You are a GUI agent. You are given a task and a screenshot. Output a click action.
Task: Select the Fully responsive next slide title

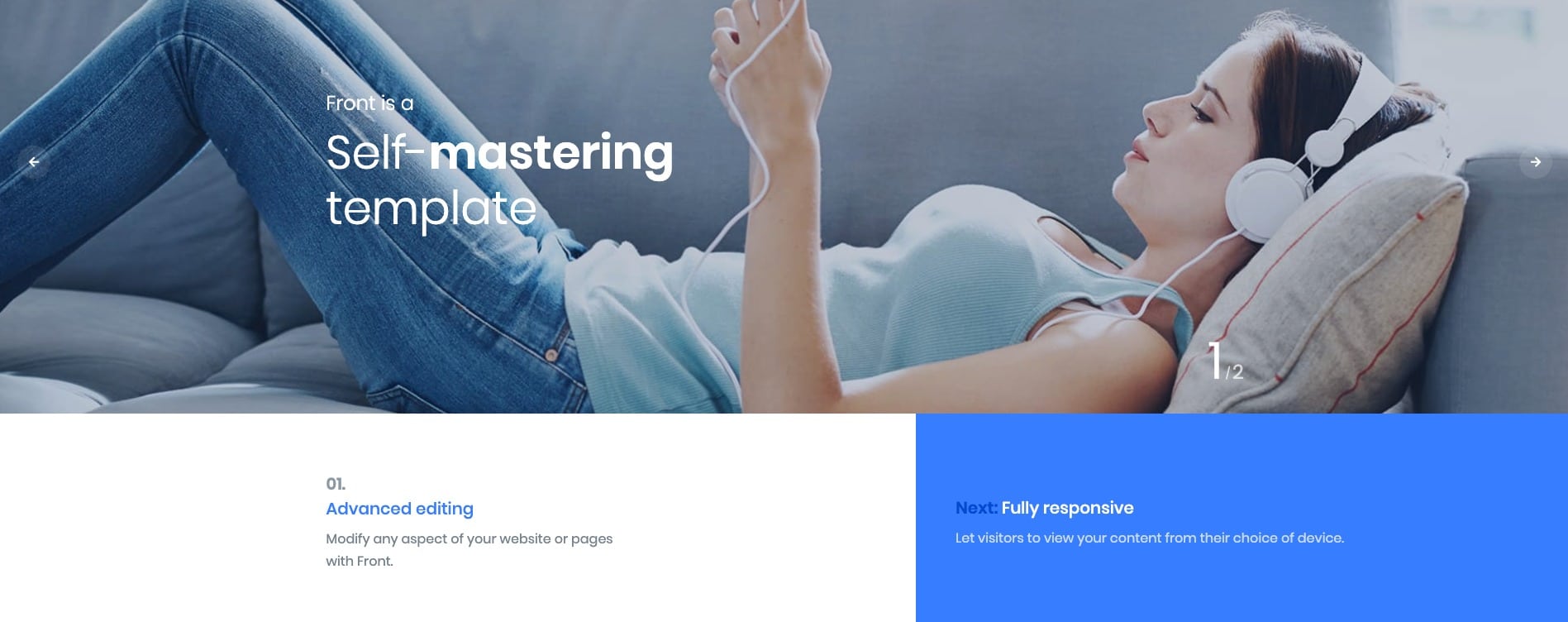(x=1067, y=508)
